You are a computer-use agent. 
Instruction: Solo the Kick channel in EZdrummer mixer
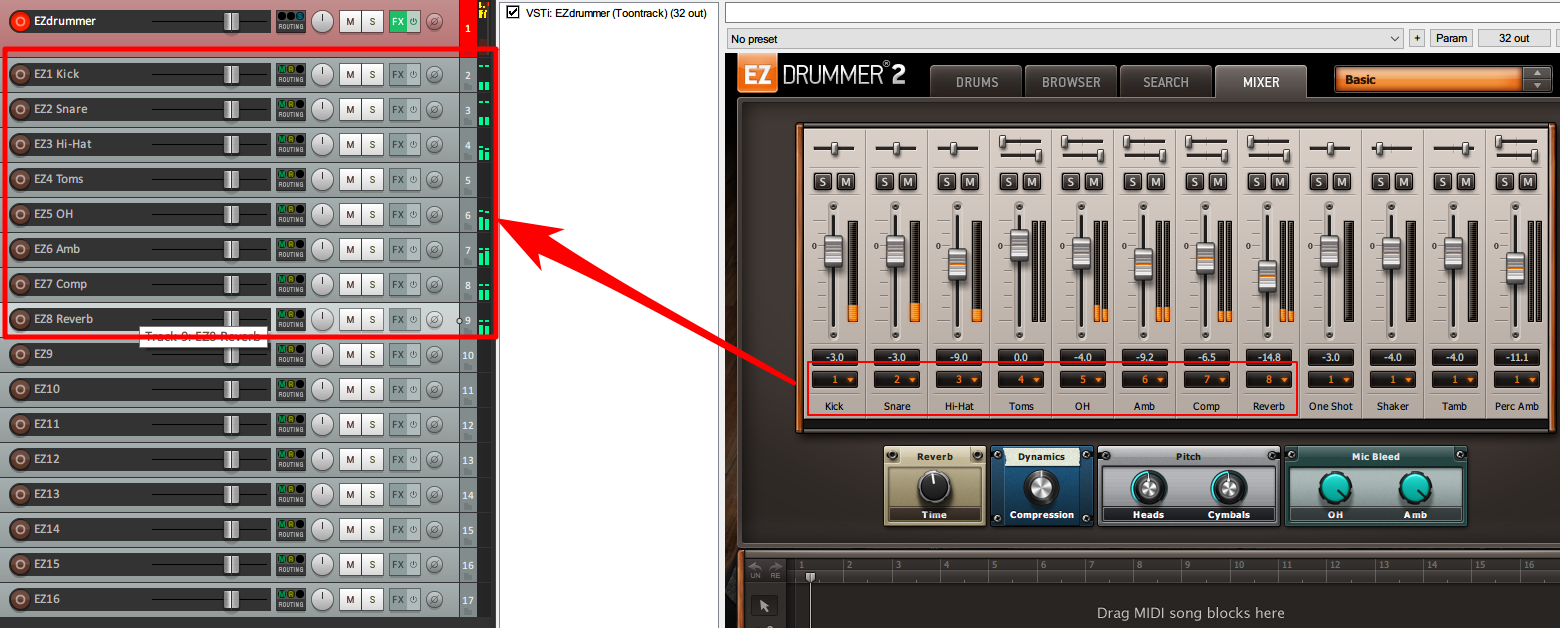822,182
